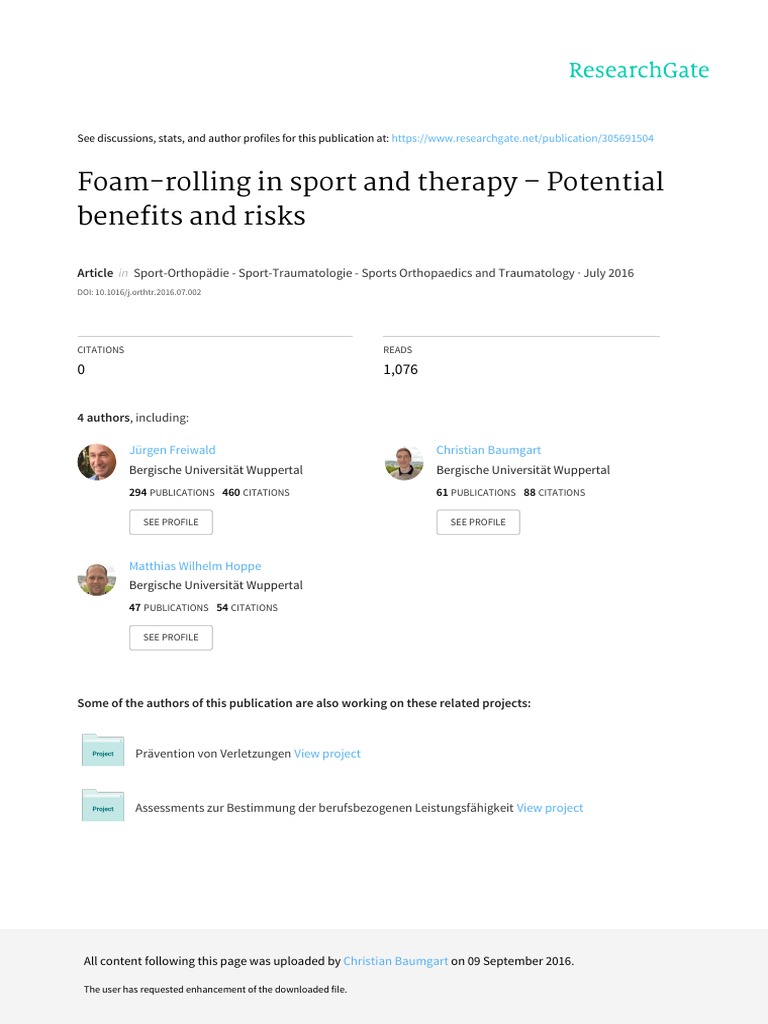Screen dimensions: 768x1024
Task: Click the 88 Citations stat for Baumgart
Action: (554, 492)
